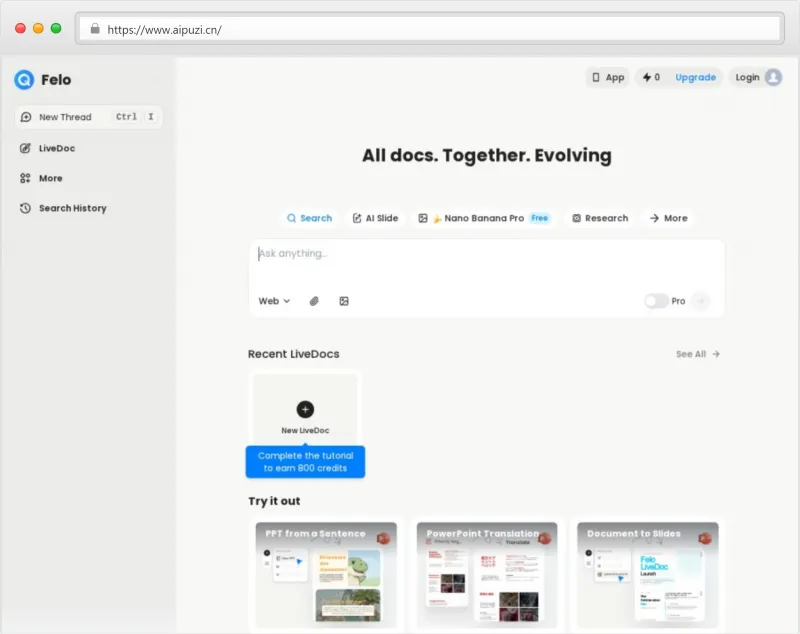Click the paperclip attachment icon

coord(314,301)
